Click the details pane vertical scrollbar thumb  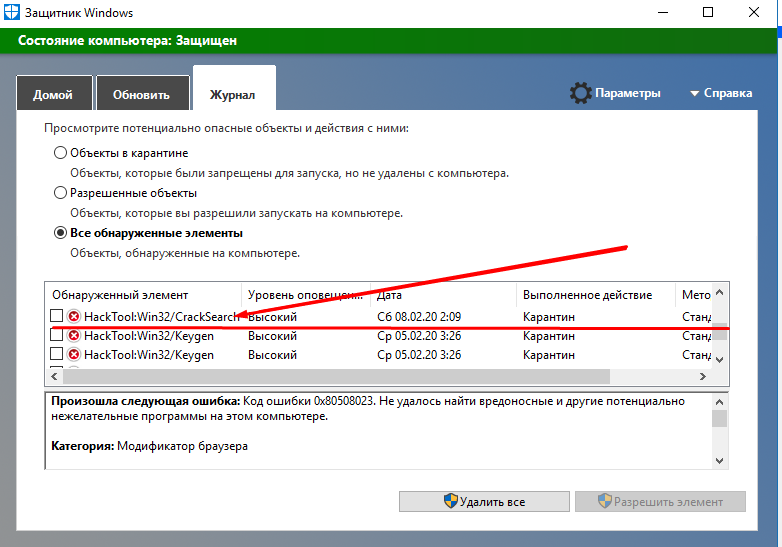click(719, 418)
